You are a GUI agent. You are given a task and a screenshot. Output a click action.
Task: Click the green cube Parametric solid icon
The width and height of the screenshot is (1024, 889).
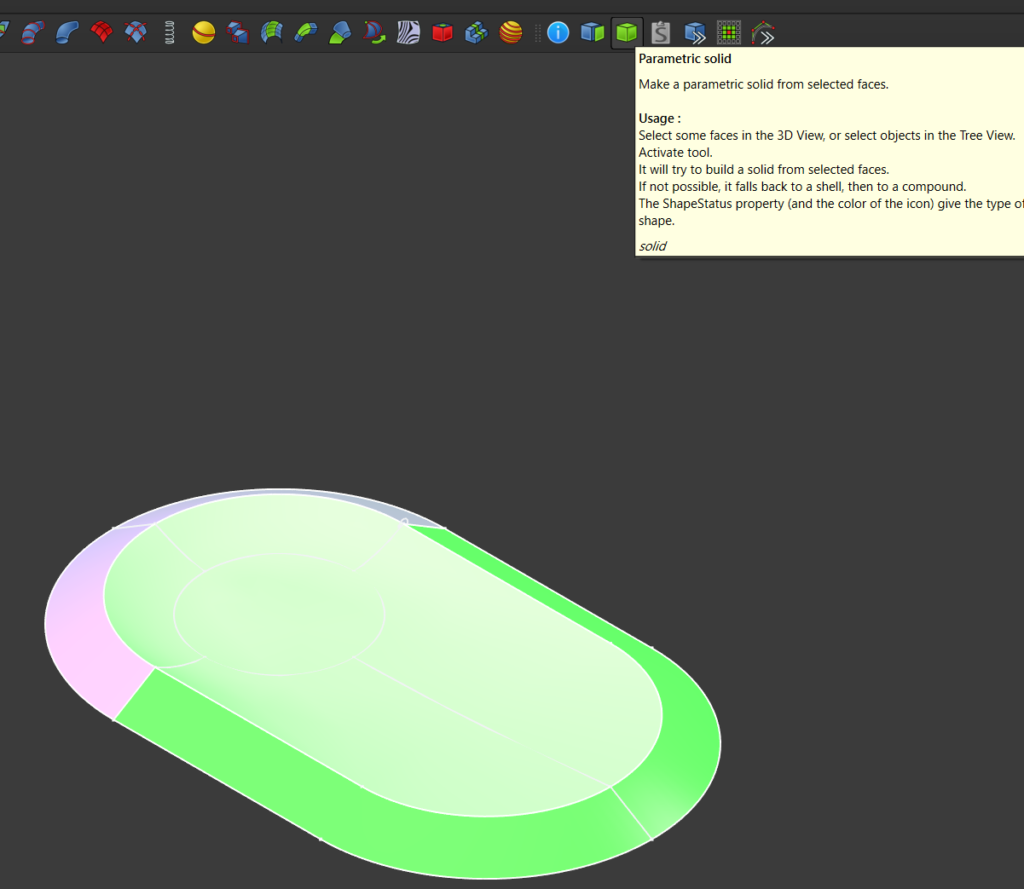pyautogui.click(x=626, y=33)
